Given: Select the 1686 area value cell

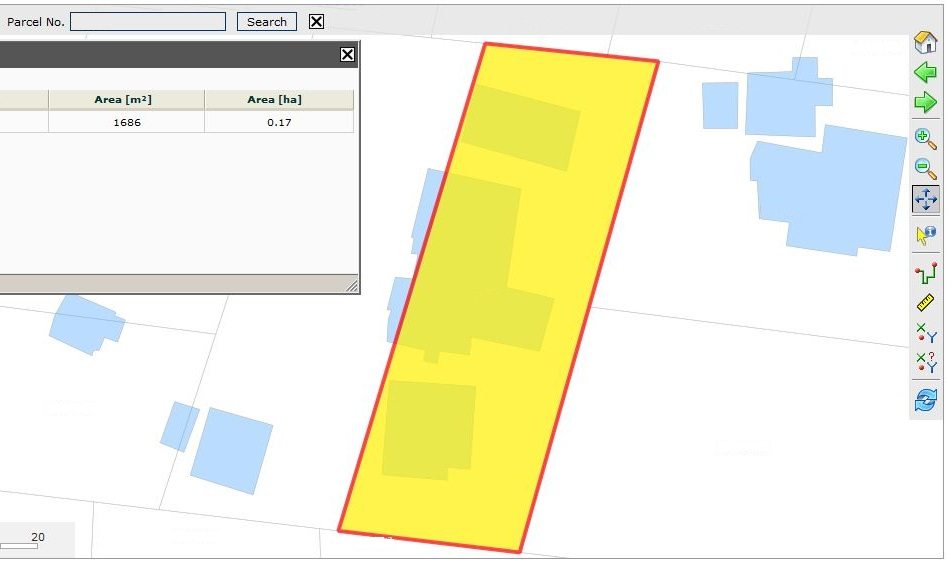Looking at the screenshot, I should tap(126, 122).
